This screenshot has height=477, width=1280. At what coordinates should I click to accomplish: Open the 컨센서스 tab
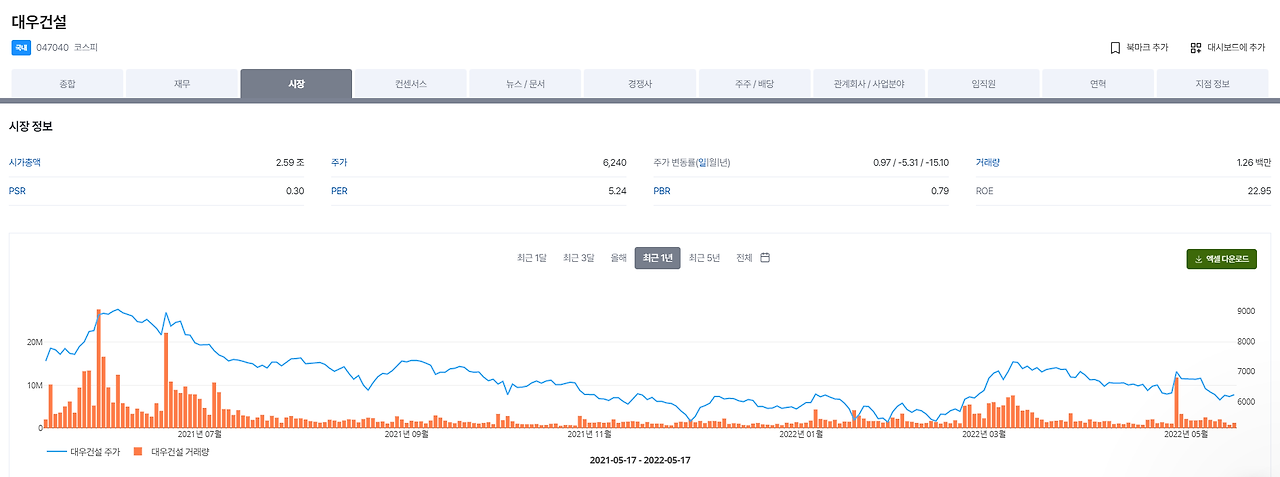[x=411, y=84]
